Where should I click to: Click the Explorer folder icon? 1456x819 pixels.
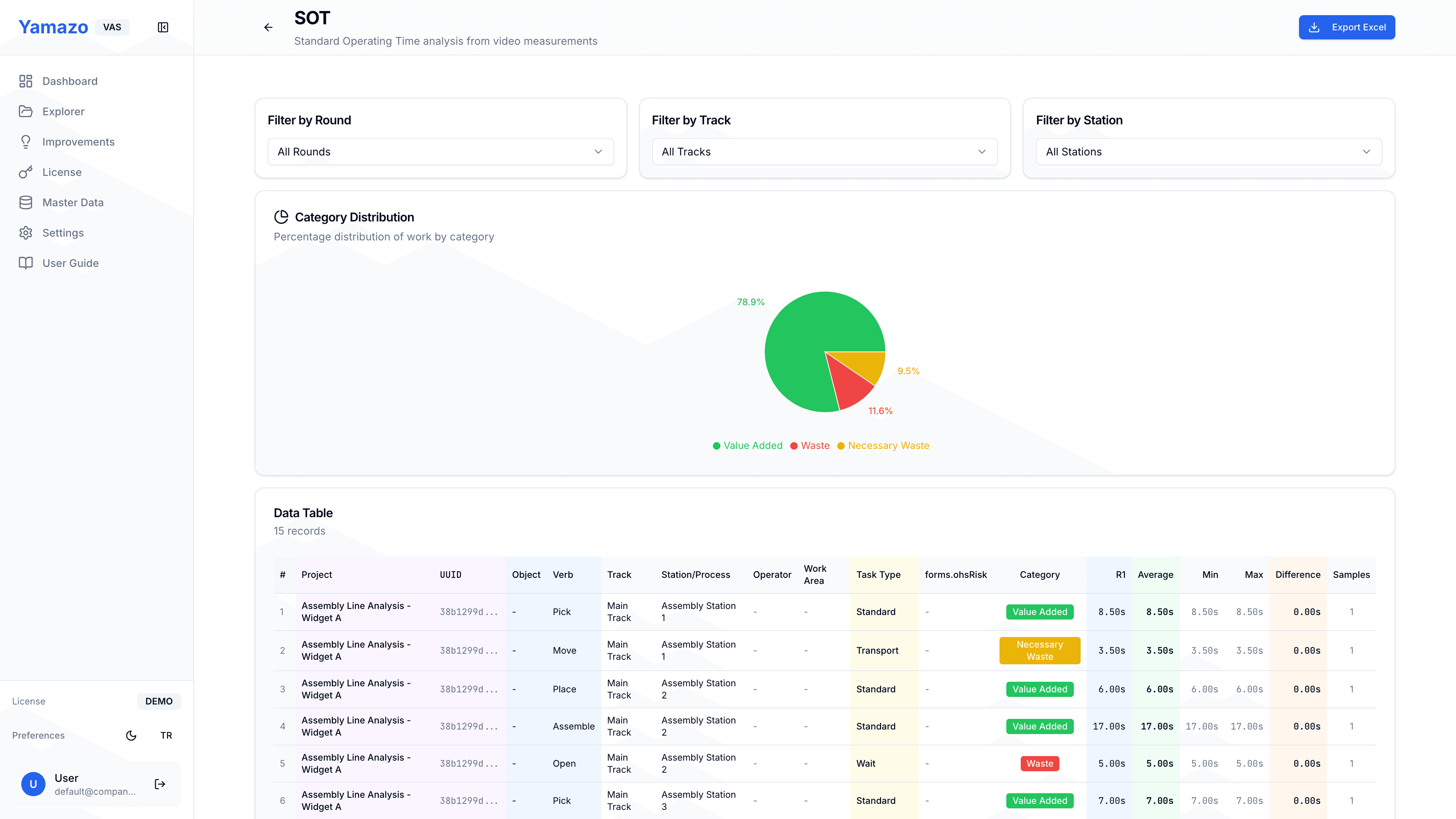click(x=25, y=111)
